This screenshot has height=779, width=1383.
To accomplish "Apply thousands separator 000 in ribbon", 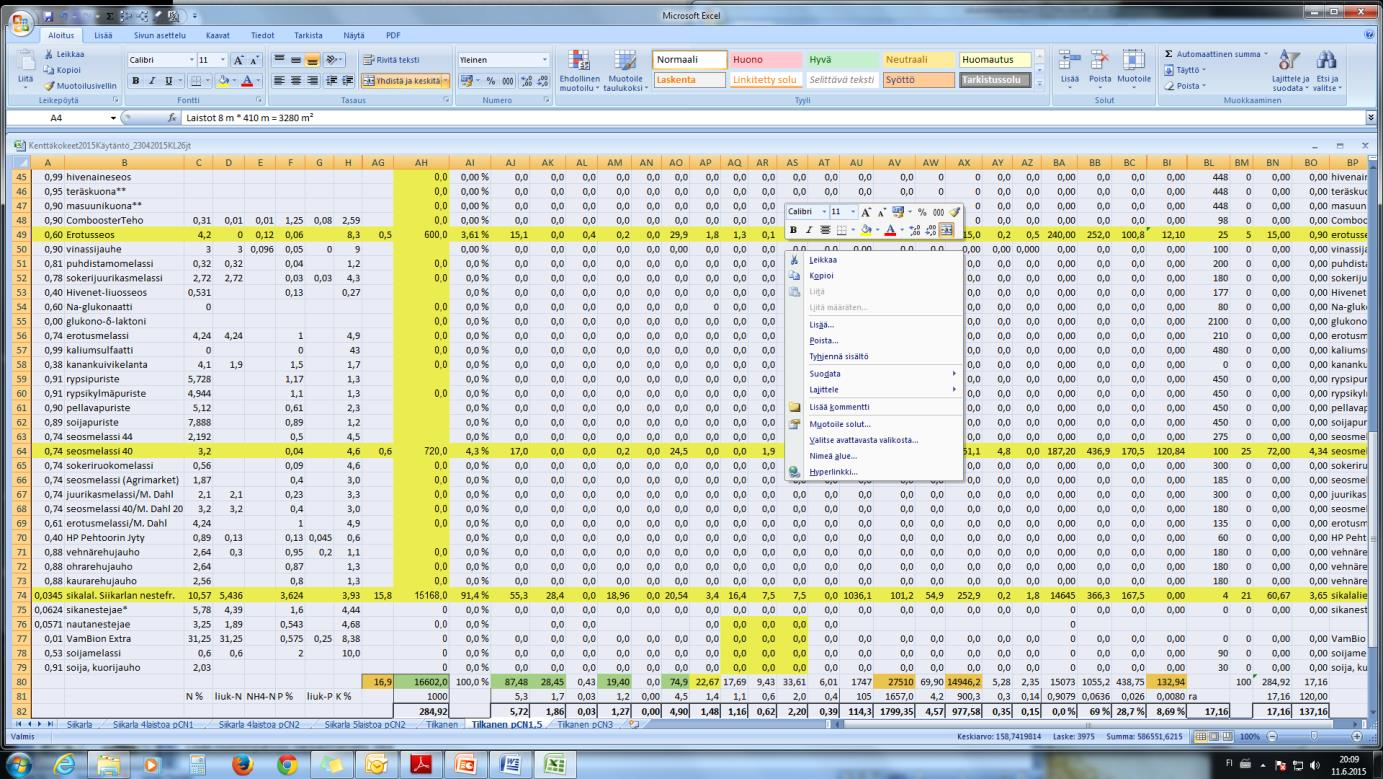I will (508, 81).
